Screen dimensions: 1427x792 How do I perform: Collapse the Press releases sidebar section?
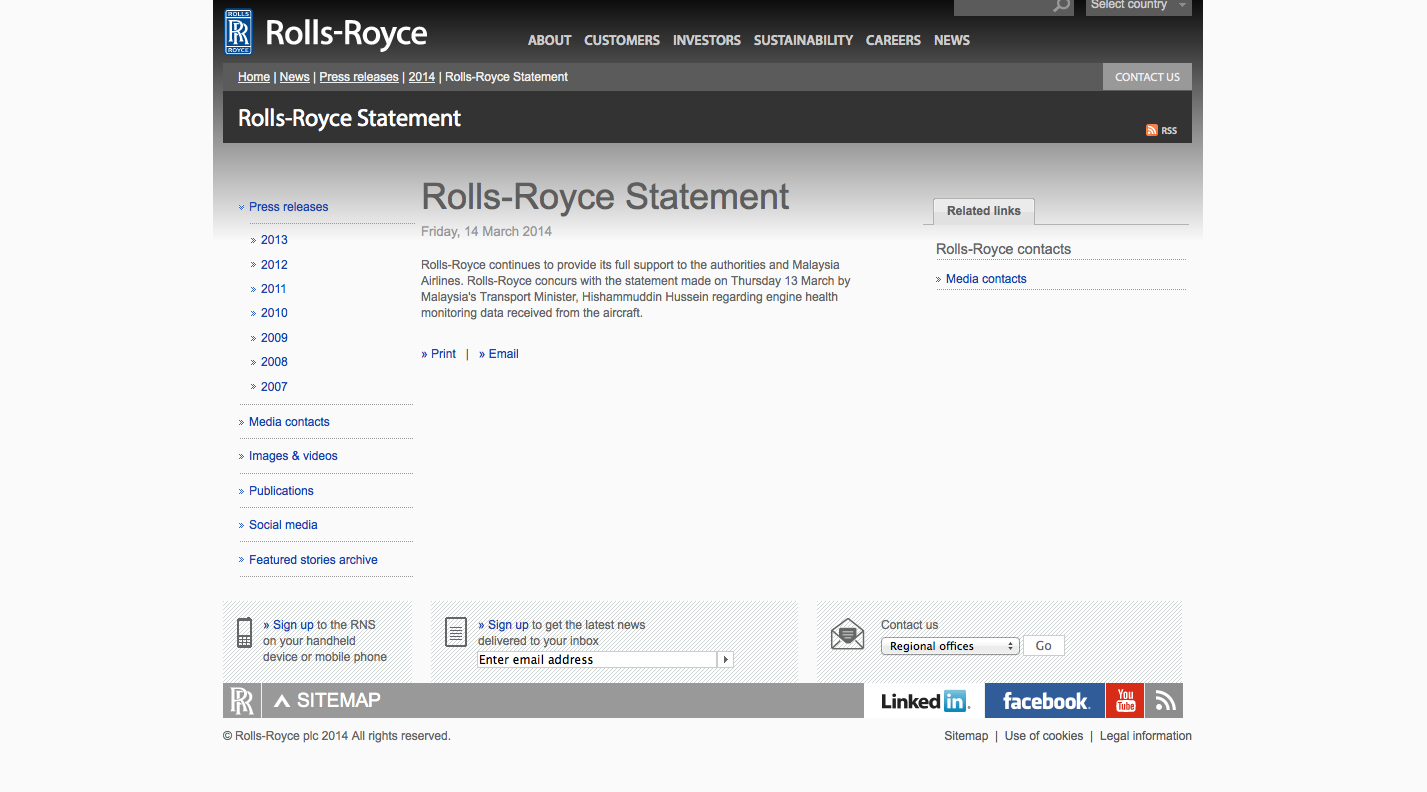click(x=288, y=207)
